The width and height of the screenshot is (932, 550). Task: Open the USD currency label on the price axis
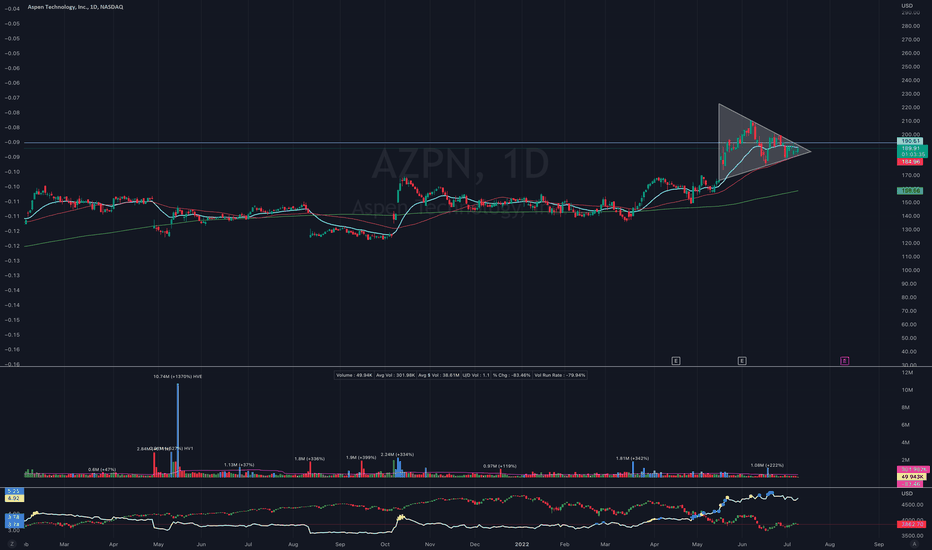[x=907, y=6]
